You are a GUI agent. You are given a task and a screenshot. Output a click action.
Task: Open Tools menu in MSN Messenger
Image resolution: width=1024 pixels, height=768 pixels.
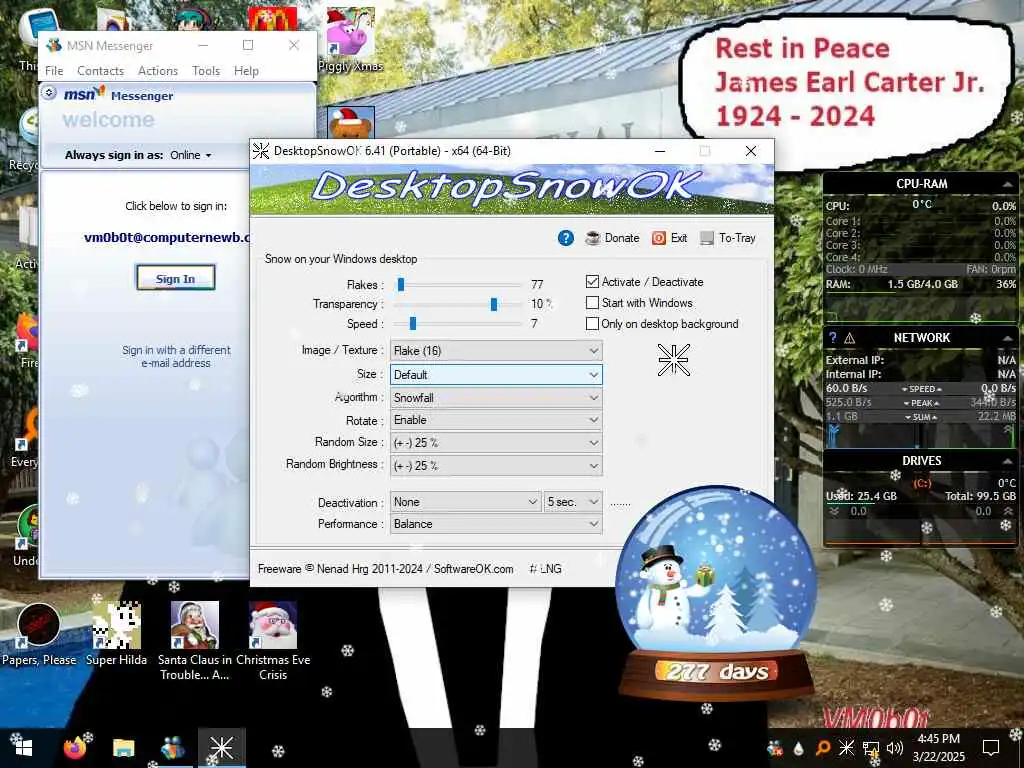[x=206, y=71]
